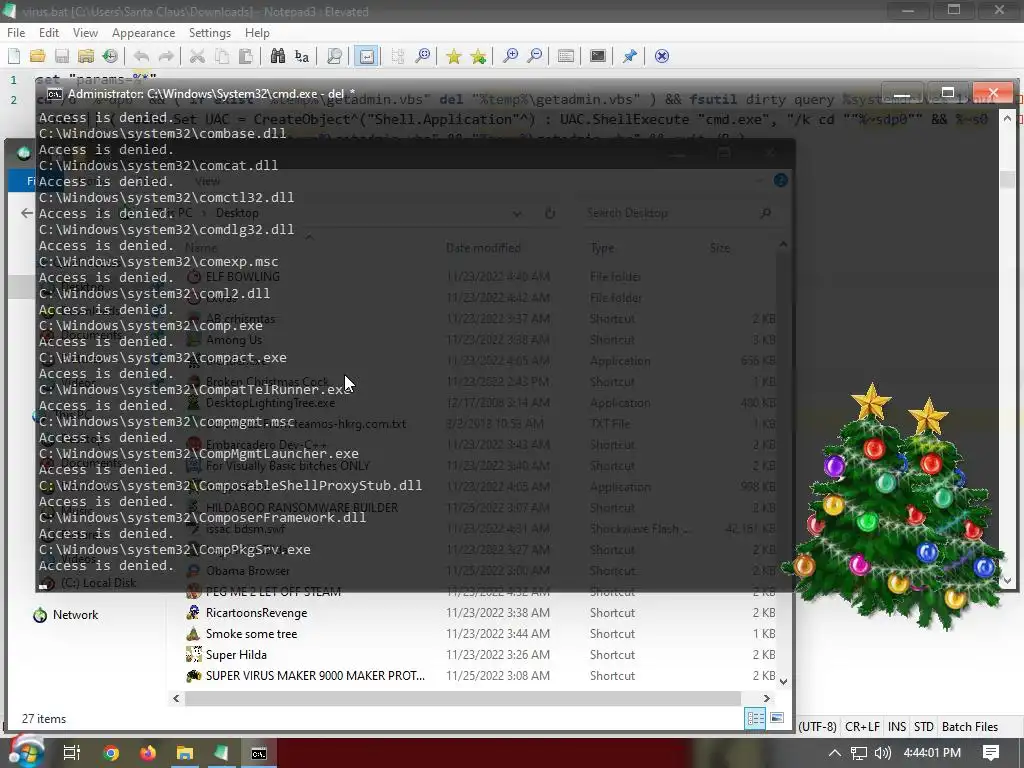Click the taskbar clock showing 4:44:01 PM
Viewport: 1024px width, 768px height.
tap(932, 753)
